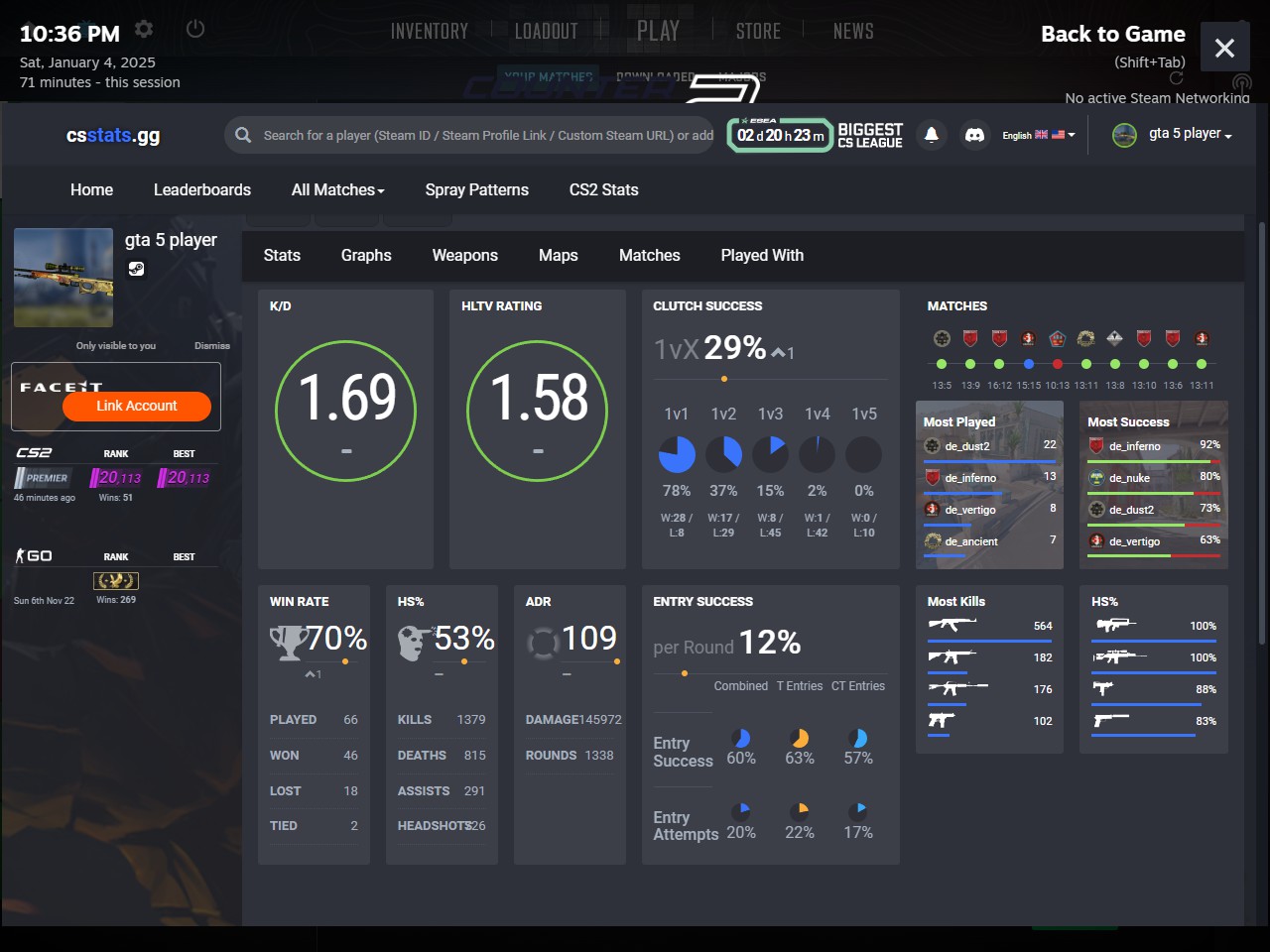This screenshot has width=1270, height=952.
Task: Click the weapon icon with 88% headshots
Action: (x=1103, y=688)
